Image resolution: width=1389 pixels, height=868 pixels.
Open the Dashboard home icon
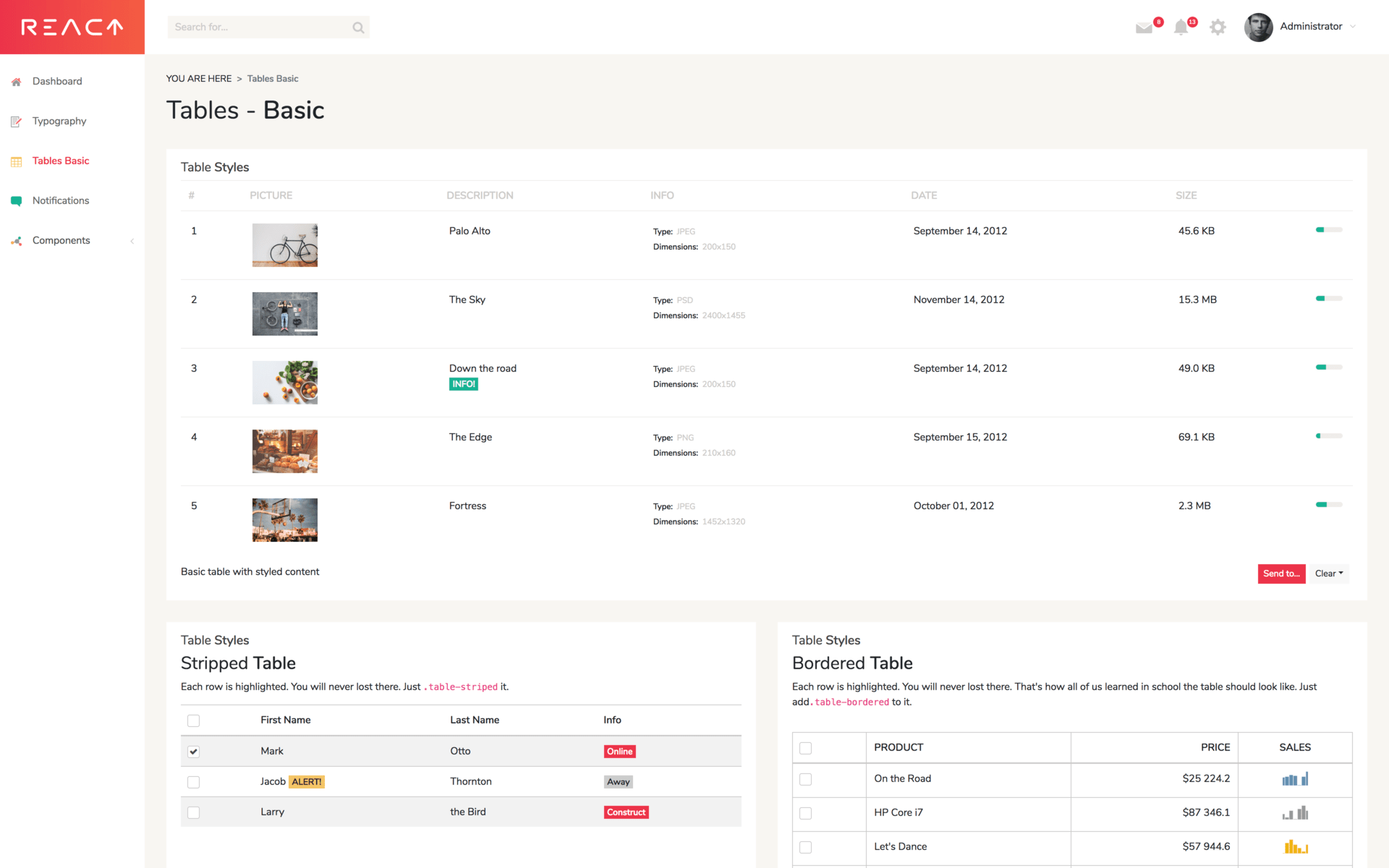[16, 81]
